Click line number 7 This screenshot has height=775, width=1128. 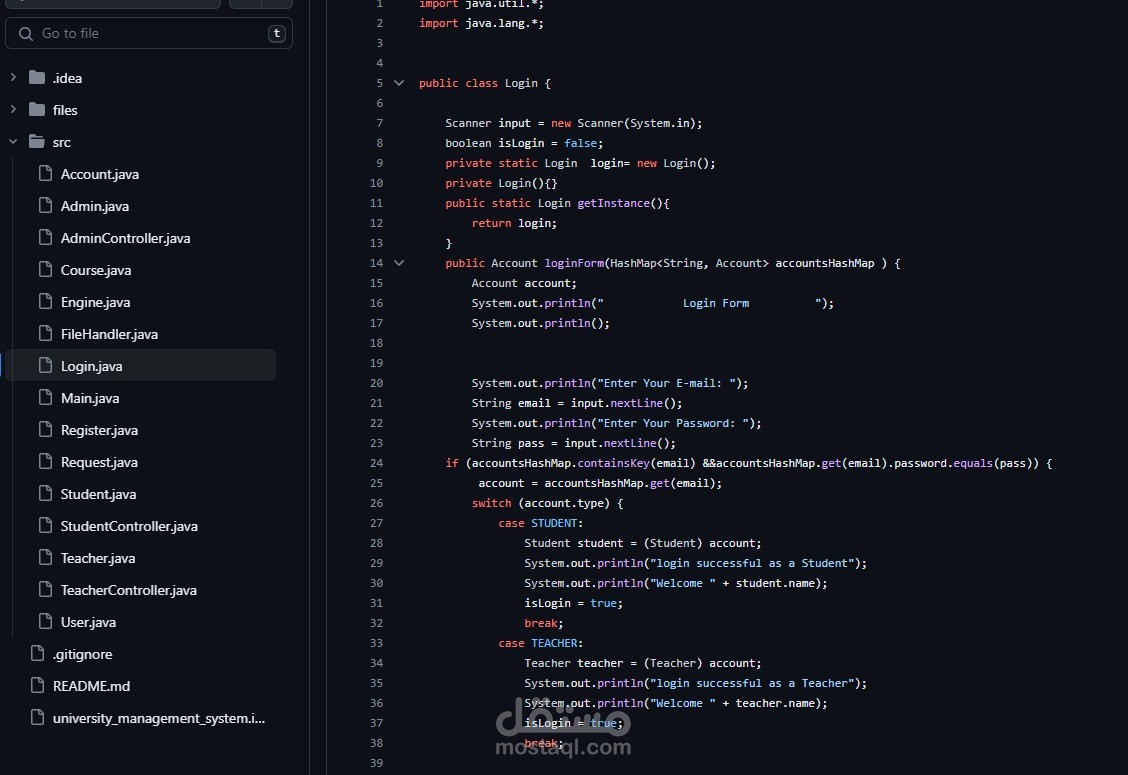379,123
